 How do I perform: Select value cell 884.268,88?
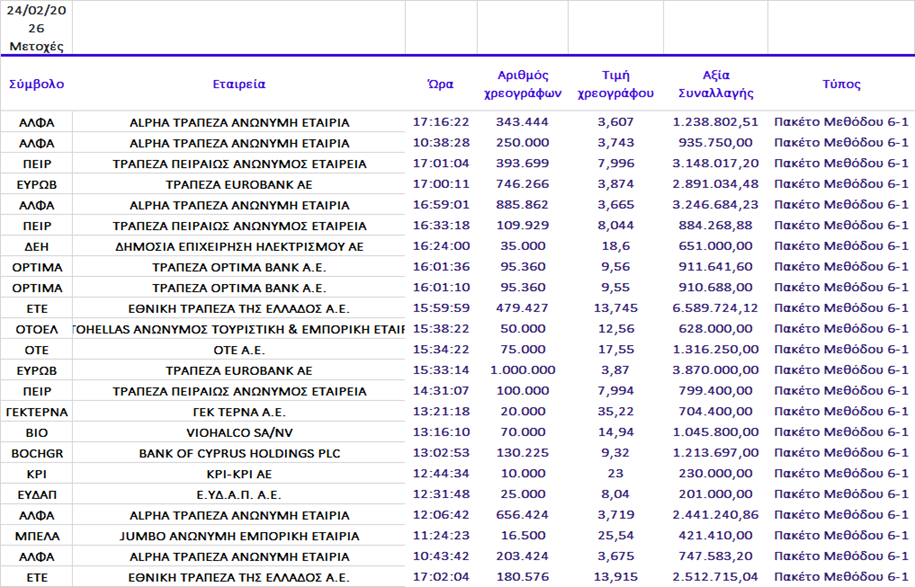(x=715, y=225)
